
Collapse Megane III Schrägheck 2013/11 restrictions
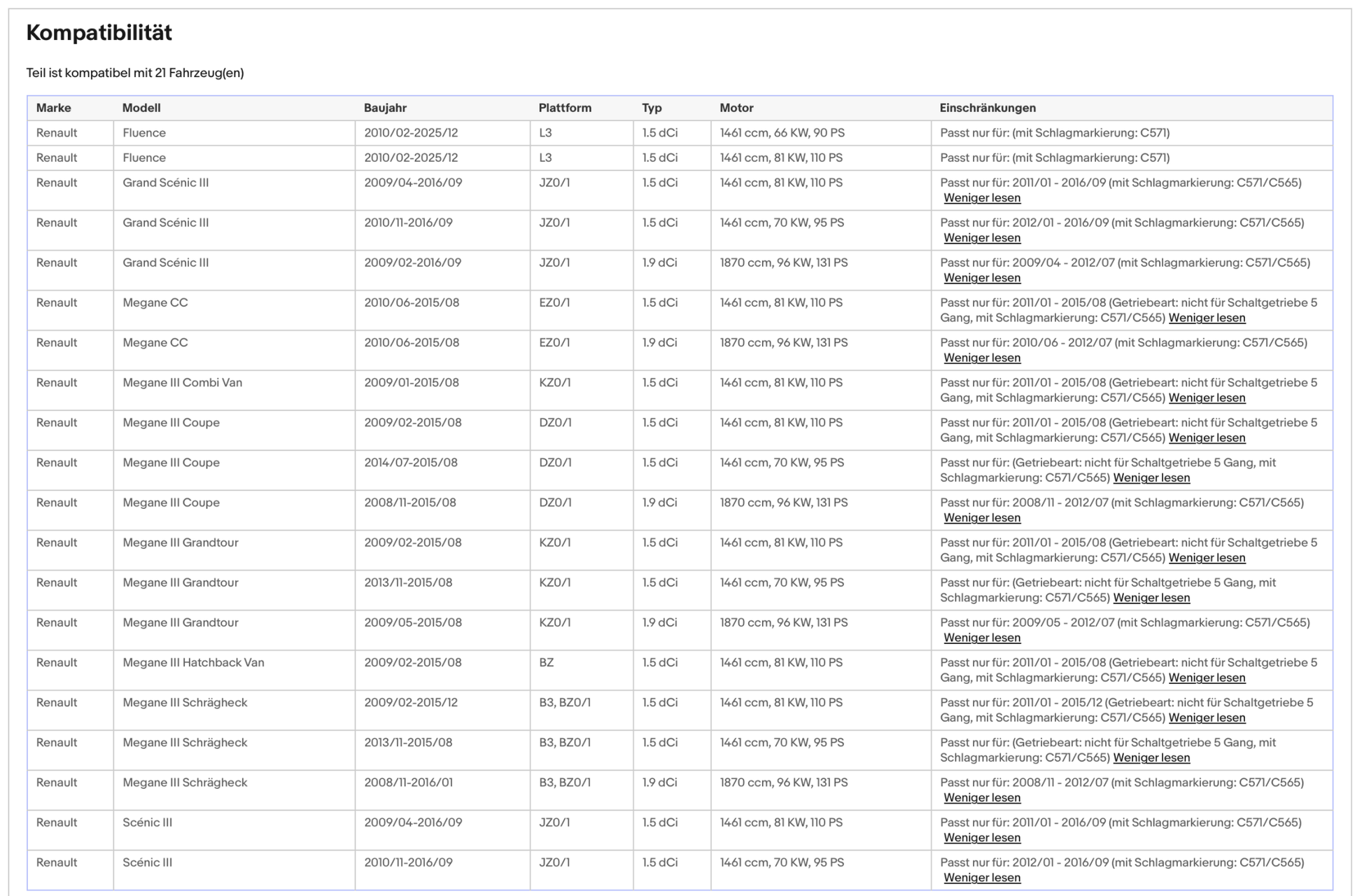[x=1151, y=757]
